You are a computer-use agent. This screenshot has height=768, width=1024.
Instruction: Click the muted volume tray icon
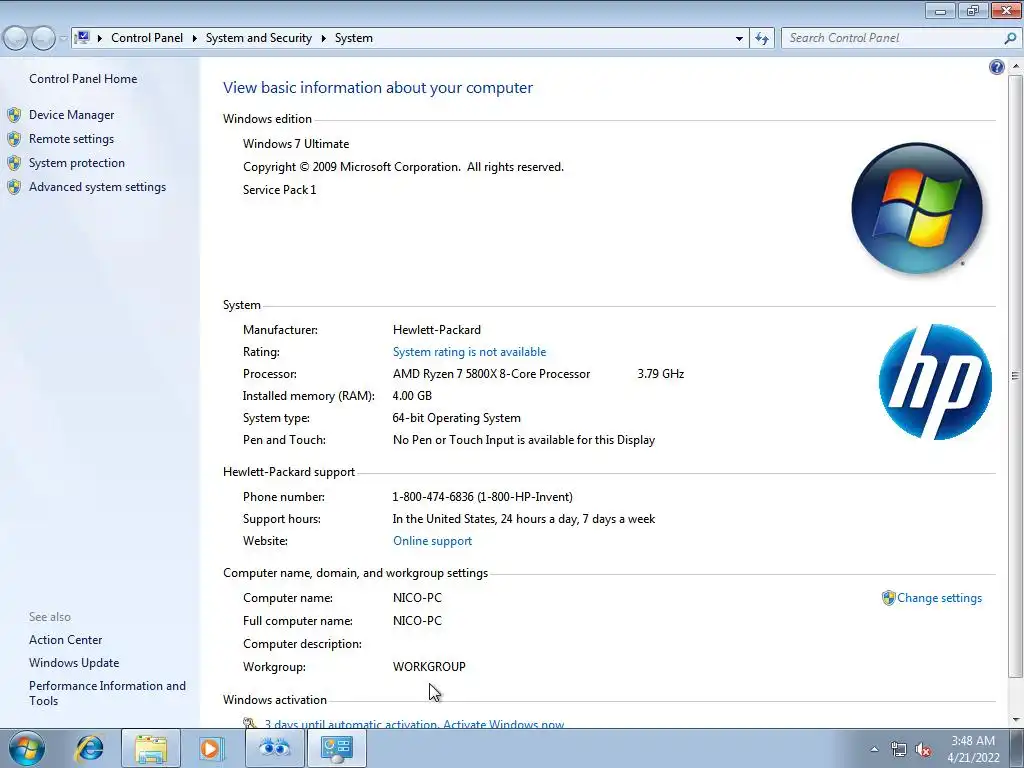tap(923, 749)
